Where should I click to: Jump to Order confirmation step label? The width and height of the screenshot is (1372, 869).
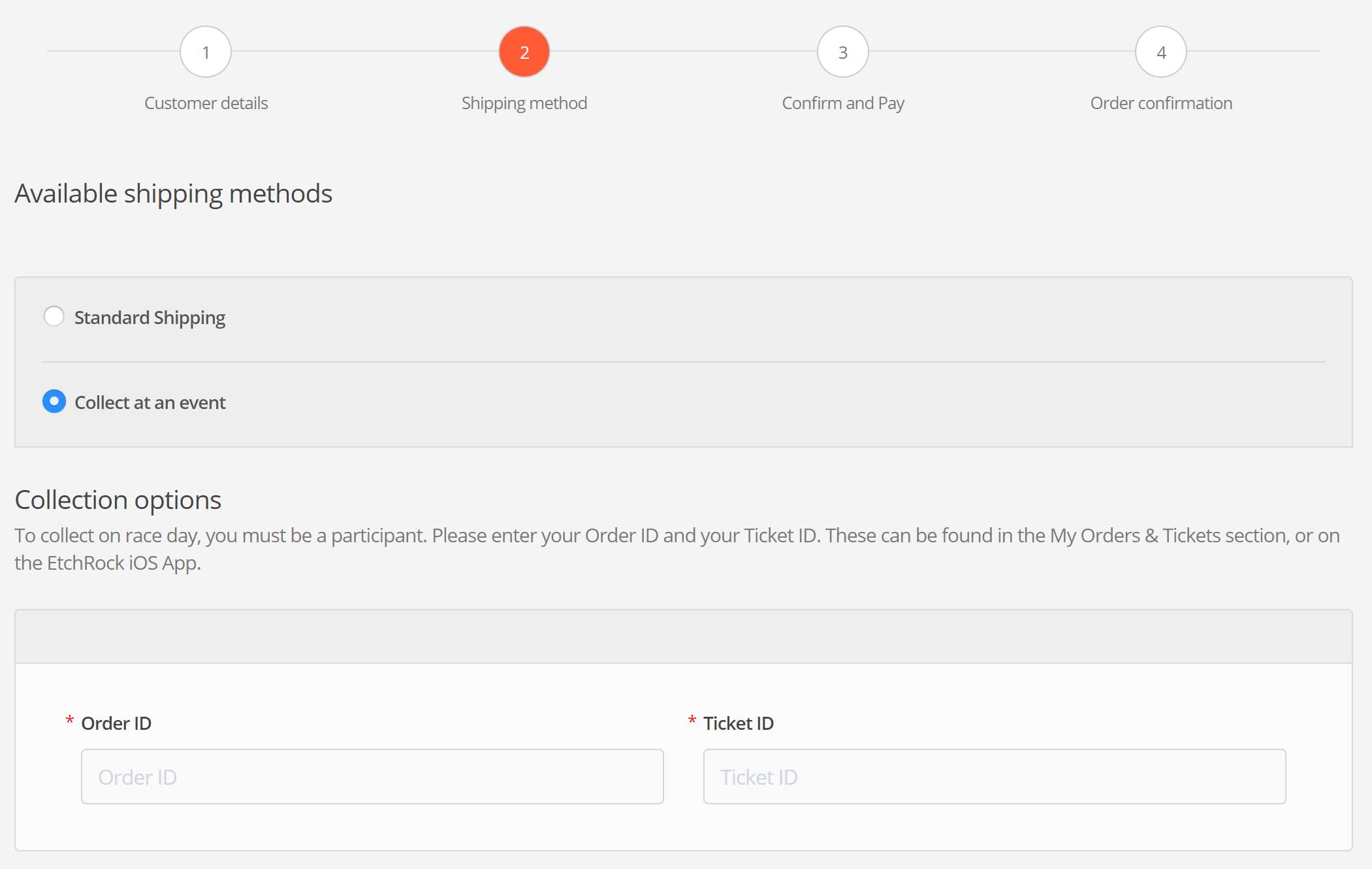(1160, 103)
